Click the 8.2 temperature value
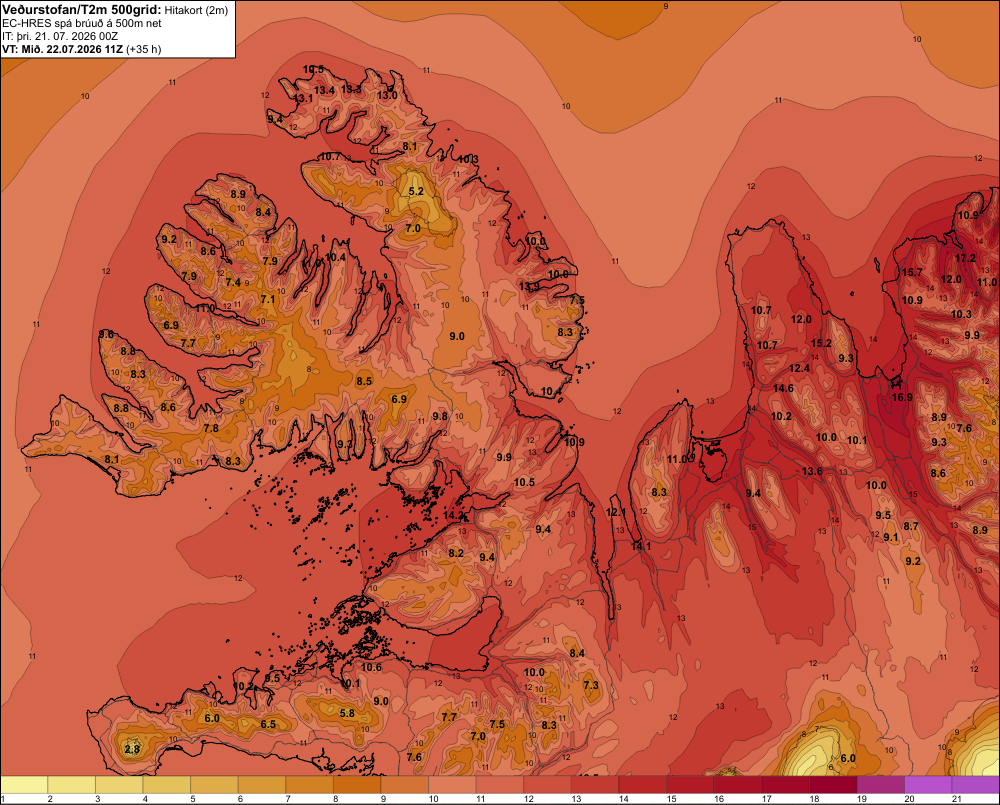Viewport: 1000px width, 805px height. (456, 553)
